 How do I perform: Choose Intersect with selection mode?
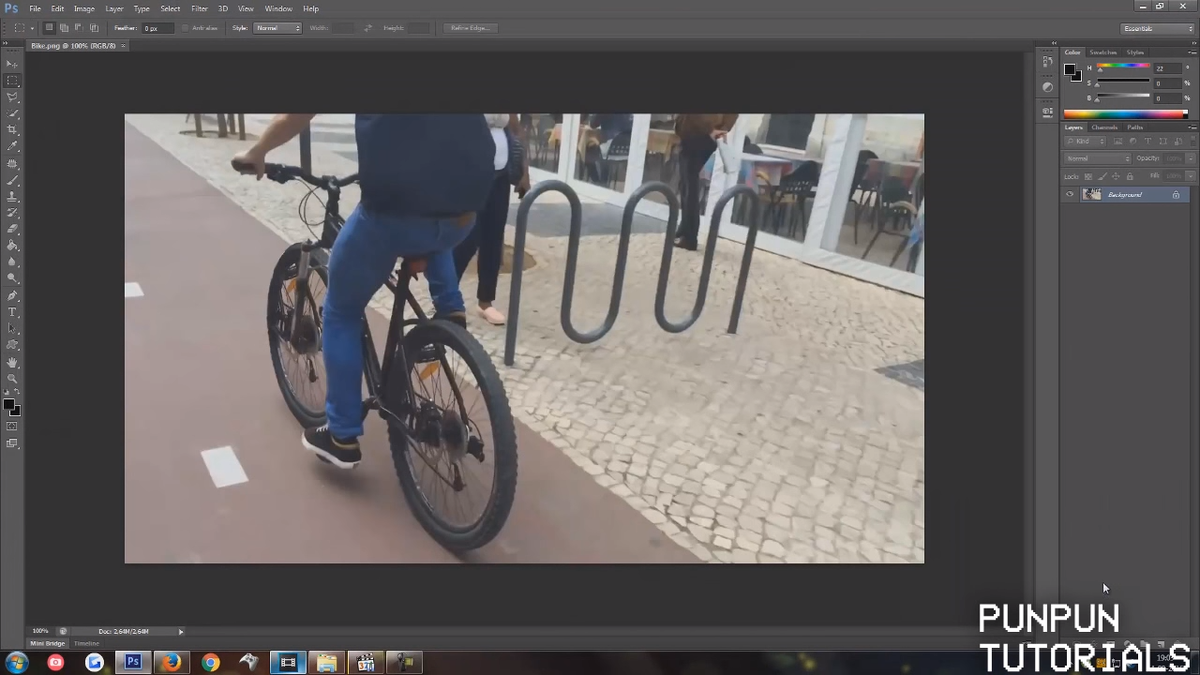[94, 28]
